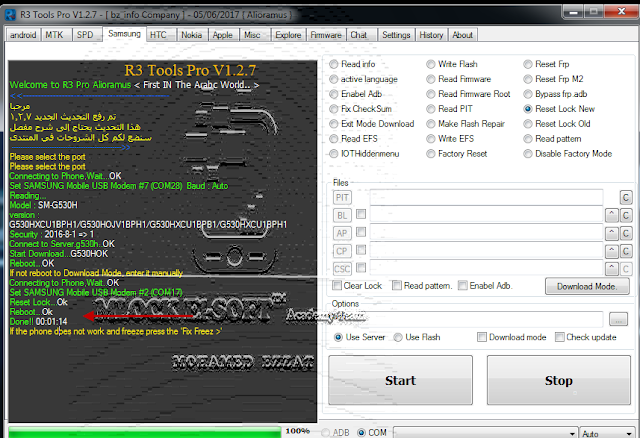
Task: Clear the BL row with its C button
Action: click(626, 216)
